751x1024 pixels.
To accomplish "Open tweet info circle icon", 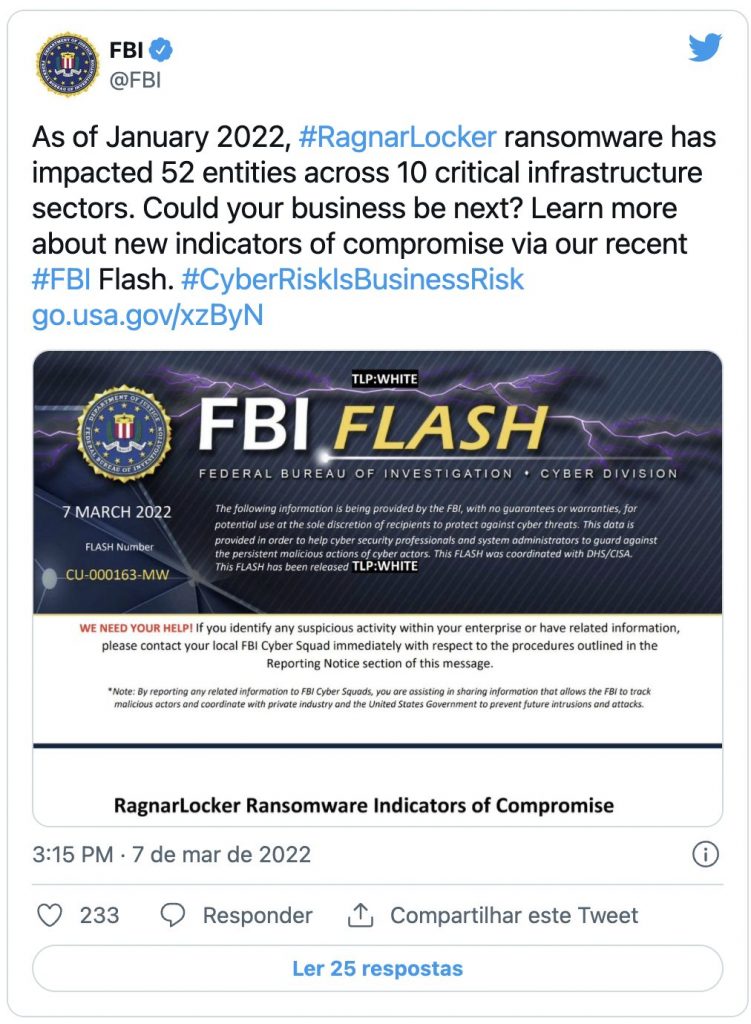I will [705, 854].
